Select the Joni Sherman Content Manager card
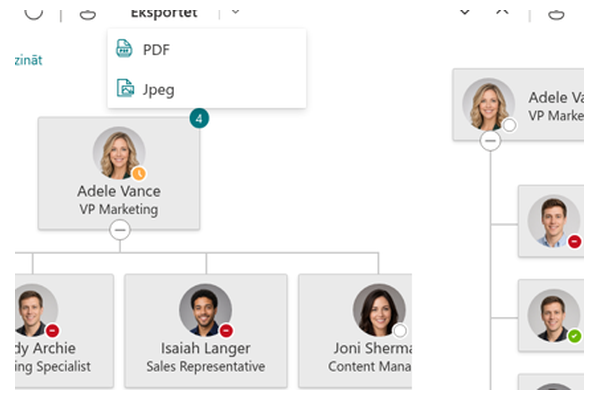600x400 pixels. (355, 331)
